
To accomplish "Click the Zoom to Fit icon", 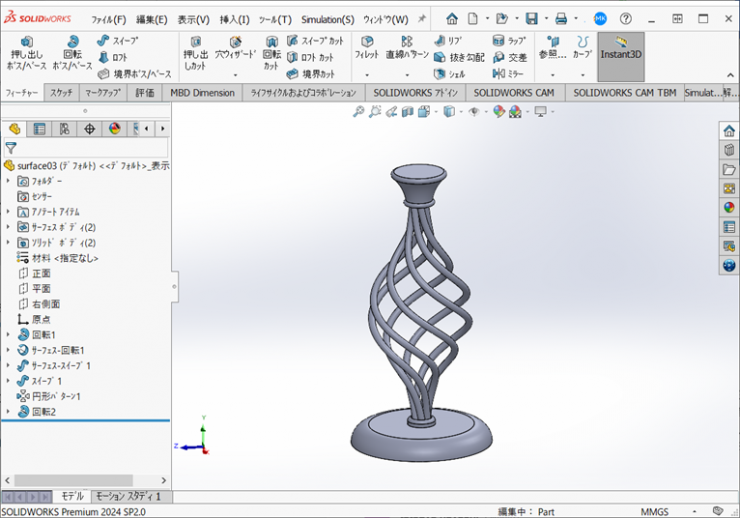I will pyautogui.click(x=358, y=112).
